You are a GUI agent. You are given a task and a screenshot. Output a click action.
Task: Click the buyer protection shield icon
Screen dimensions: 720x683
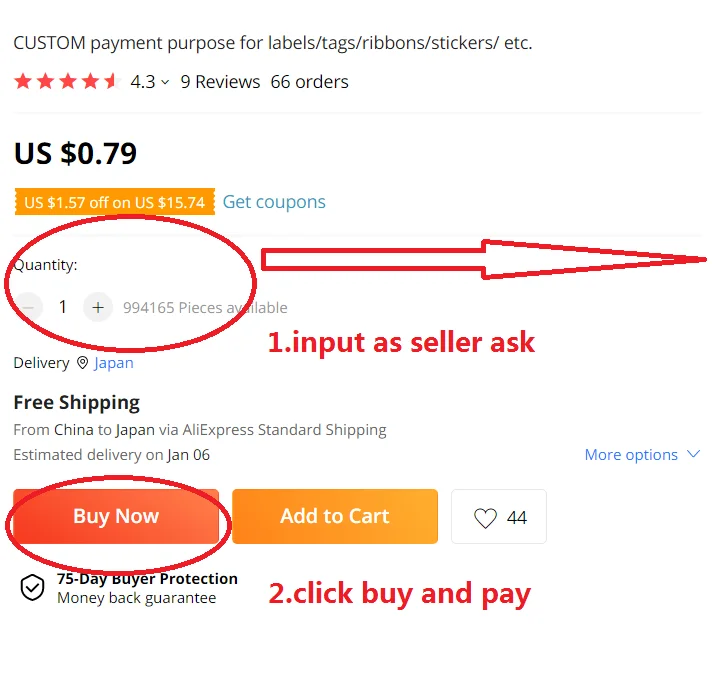[32, 588]
